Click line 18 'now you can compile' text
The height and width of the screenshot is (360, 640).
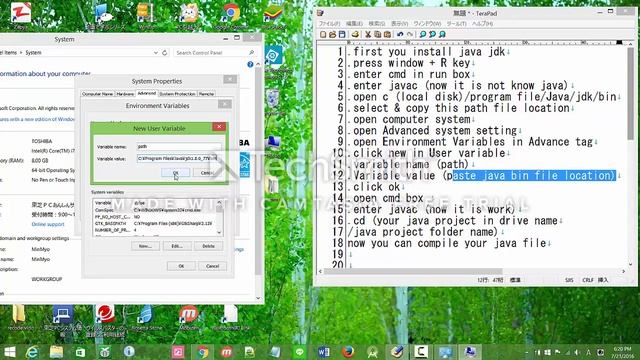point(447,243)
